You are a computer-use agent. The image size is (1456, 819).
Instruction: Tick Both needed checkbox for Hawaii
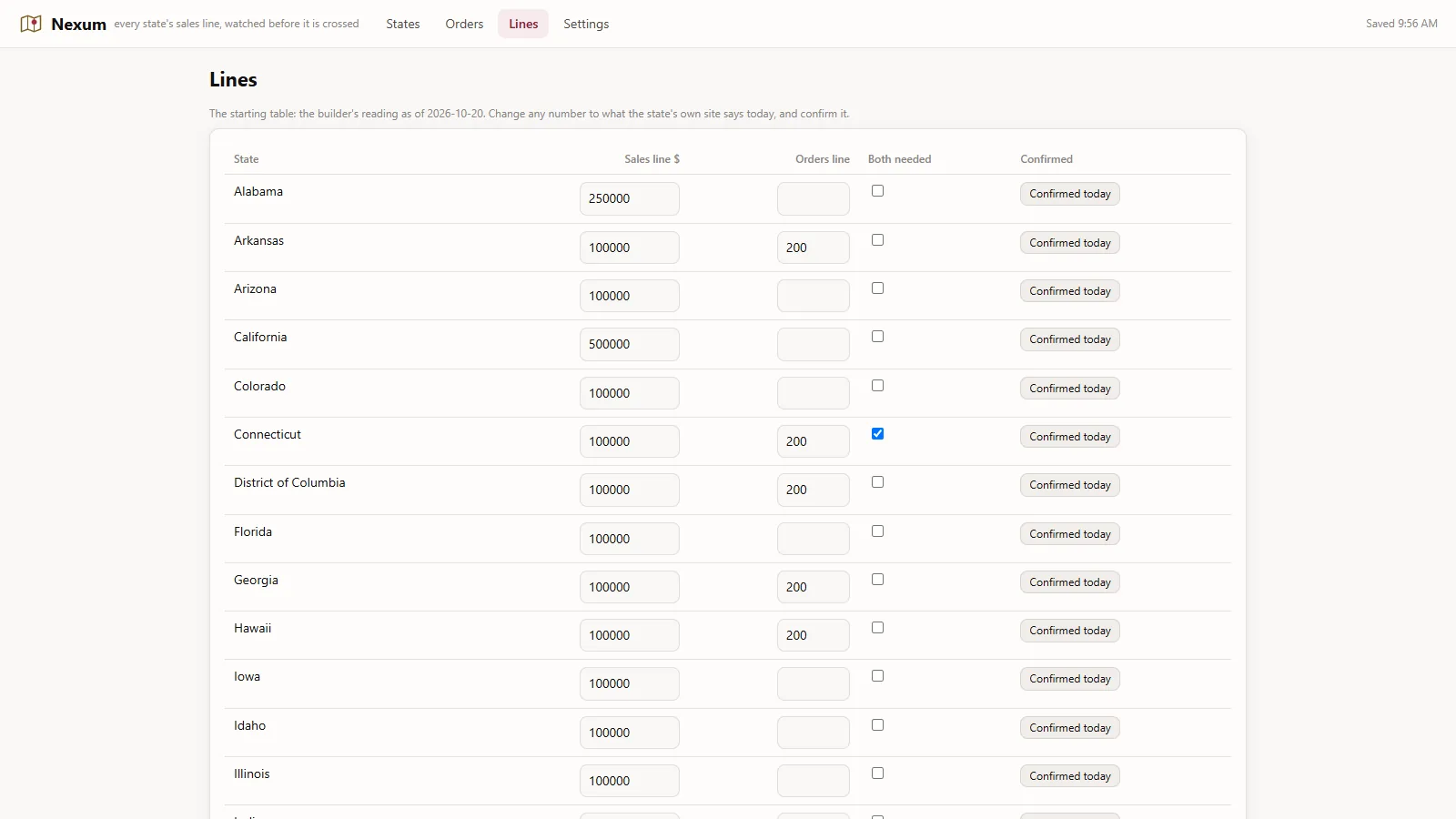877,628
